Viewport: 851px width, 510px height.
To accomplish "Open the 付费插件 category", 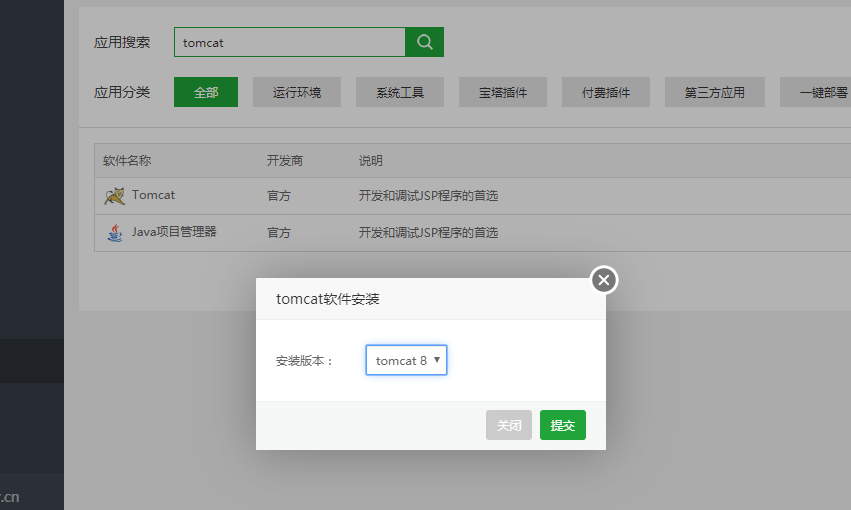I will coord(606,92).
